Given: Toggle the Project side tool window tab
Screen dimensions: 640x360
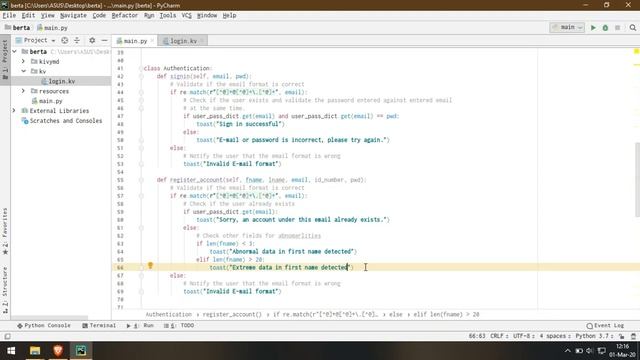Looking at the screenshot, I should [x=5, y=60].
